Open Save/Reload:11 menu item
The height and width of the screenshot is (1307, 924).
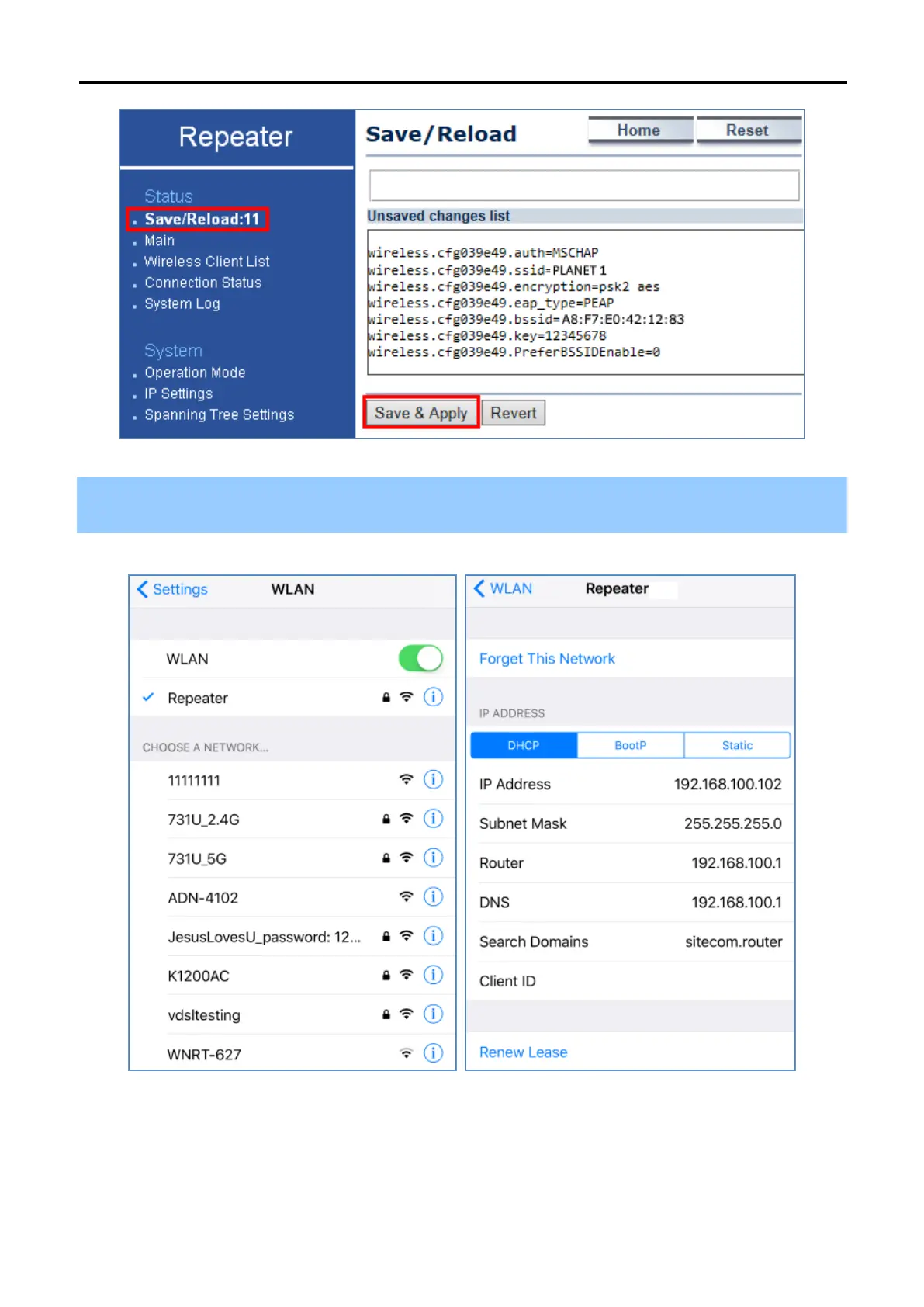[202, 219]
